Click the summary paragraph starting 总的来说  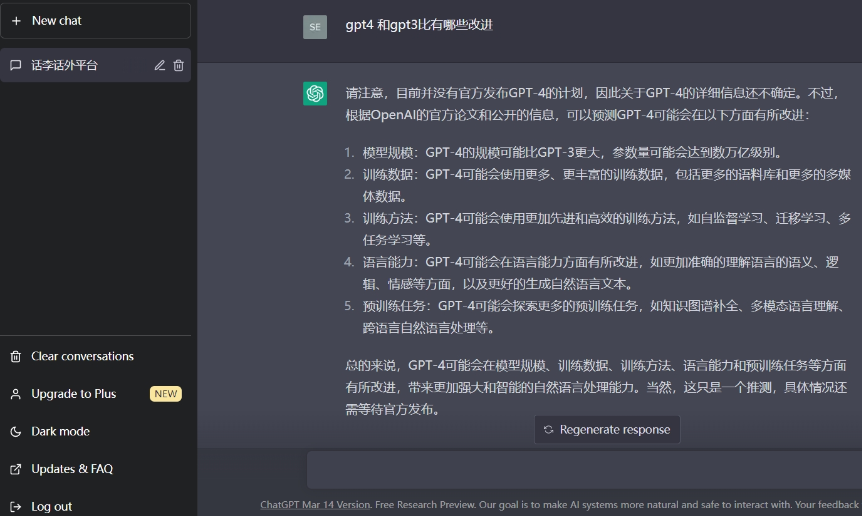[596, 388]
